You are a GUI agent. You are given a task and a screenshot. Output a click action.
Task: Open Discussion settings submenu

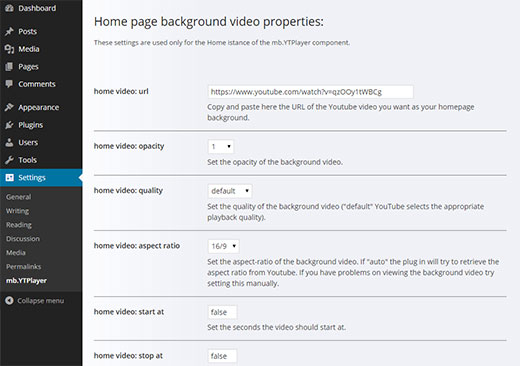[23, 239]
